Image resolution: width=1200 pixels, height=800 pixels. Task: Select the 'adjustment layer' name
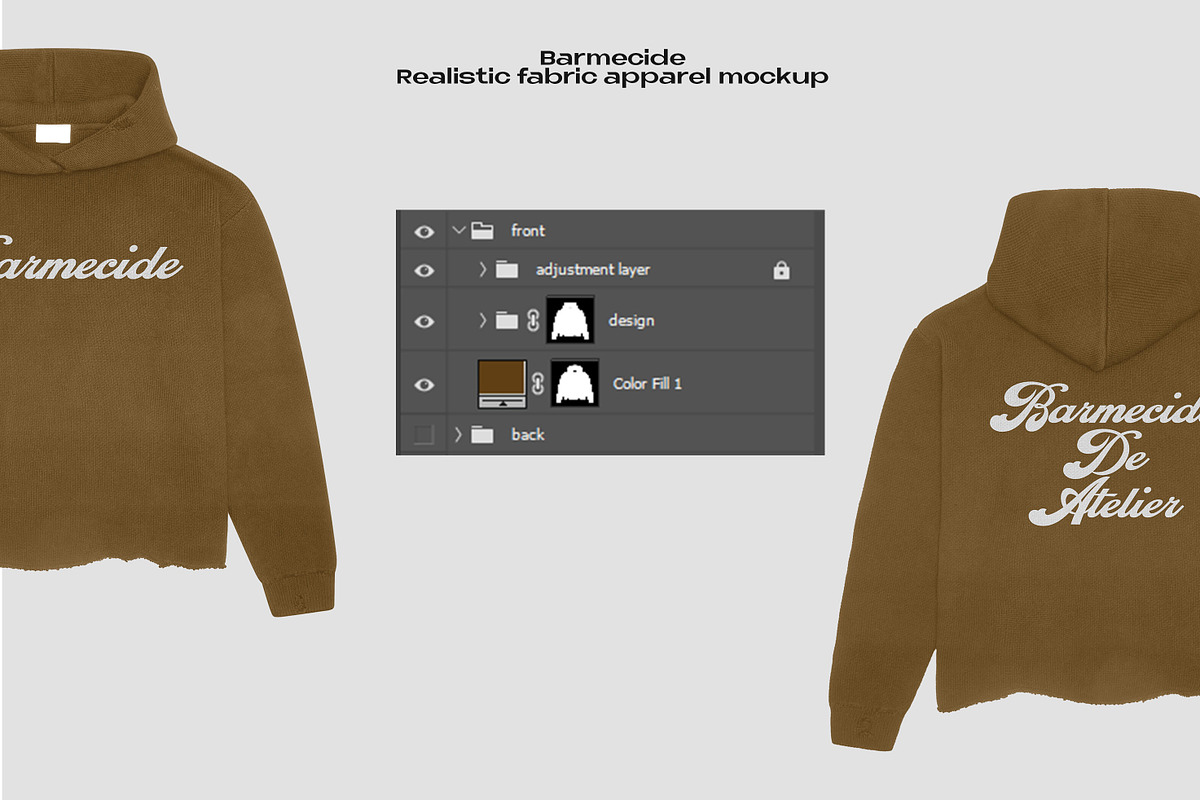pyautogui.click(x=593, y=270)
